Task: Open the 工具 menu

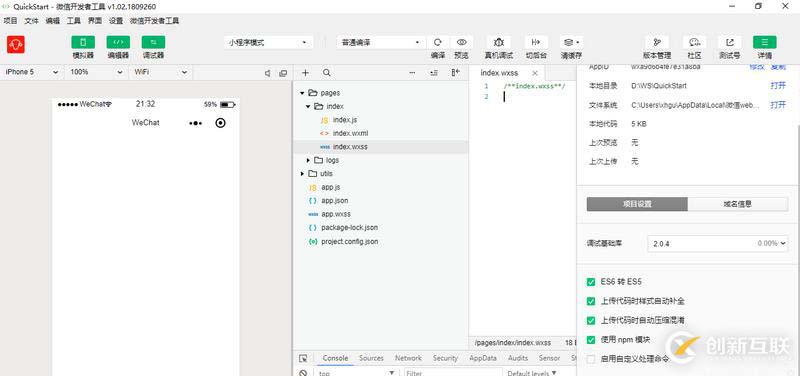Action: point(73,21)
